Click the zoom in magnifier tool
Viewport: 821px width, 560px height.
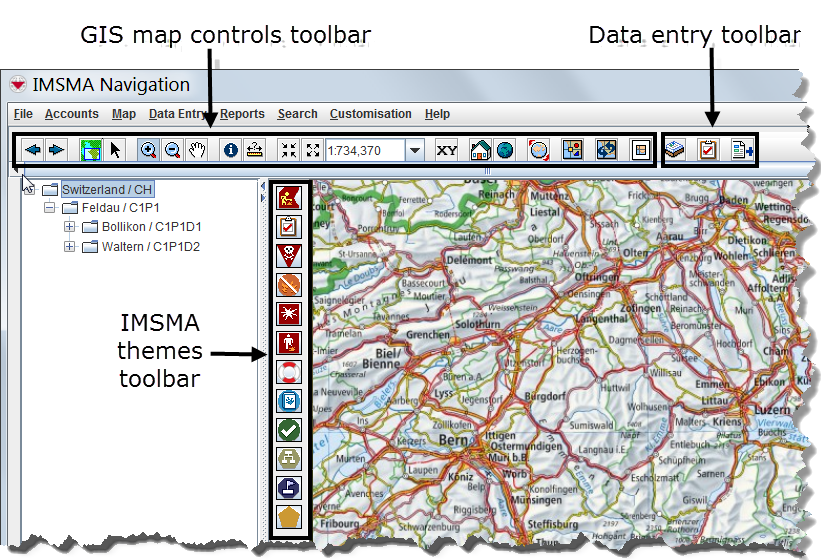(x=148, y=150)
